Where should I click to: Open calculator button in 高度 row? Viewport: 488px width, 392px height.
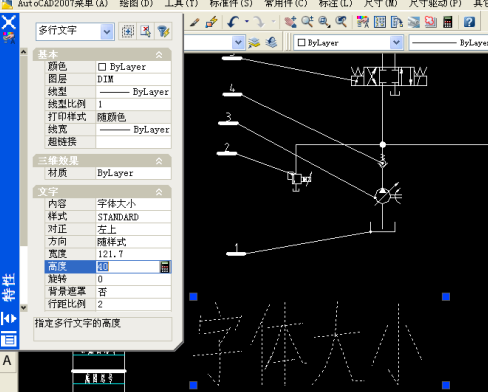[165, 267]
